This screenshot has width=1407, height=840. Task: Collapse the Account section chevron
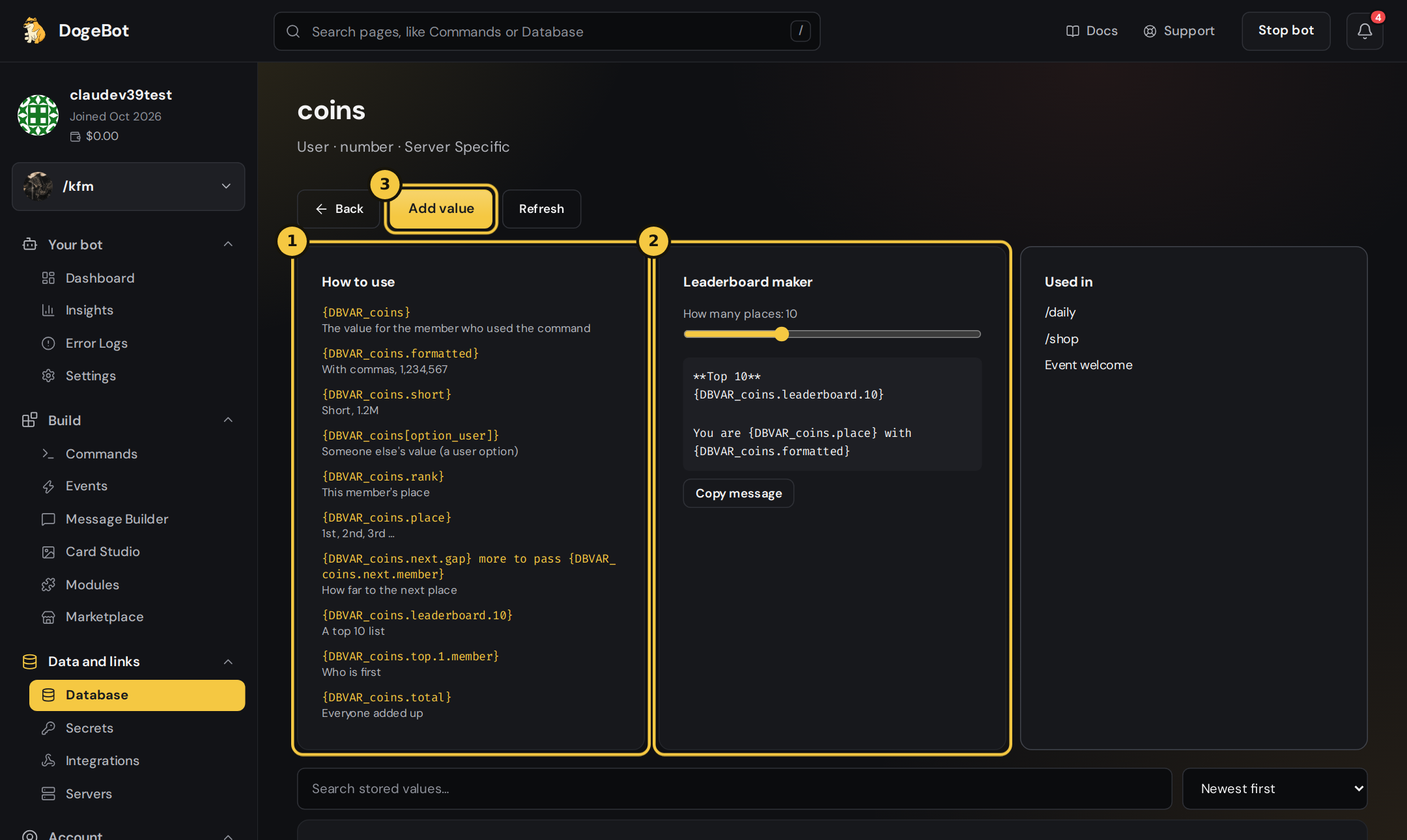pyautogui.click(x=228, y=835)
